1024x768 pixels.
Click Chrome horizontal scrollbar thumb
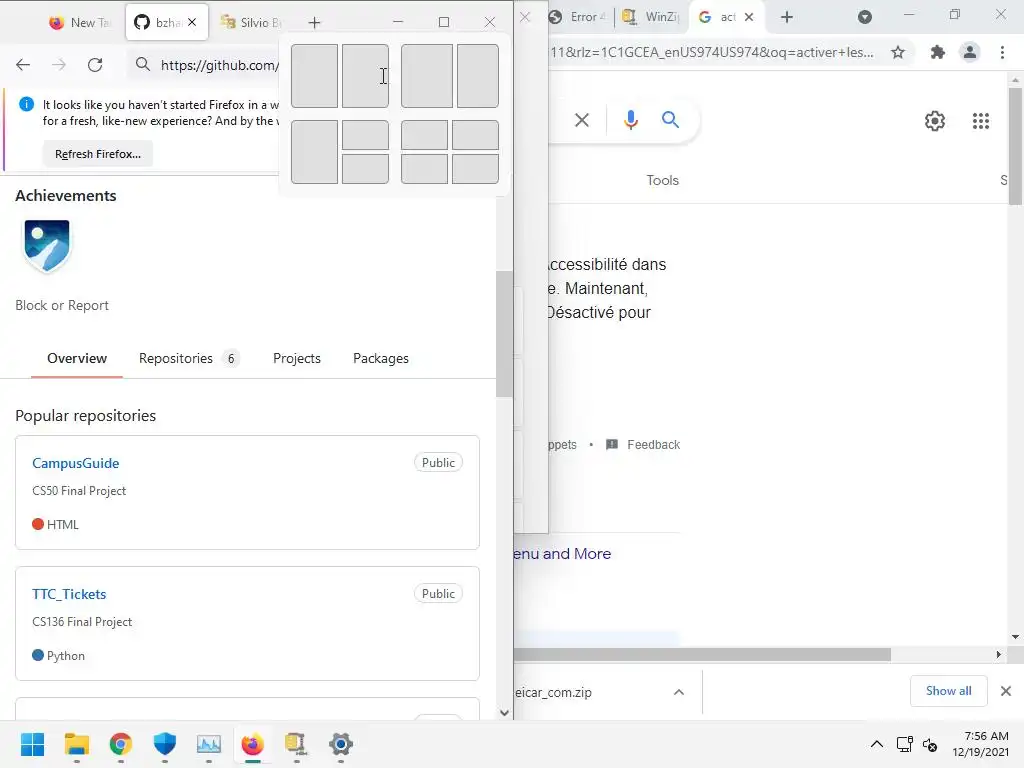click(x=702, y=654)
